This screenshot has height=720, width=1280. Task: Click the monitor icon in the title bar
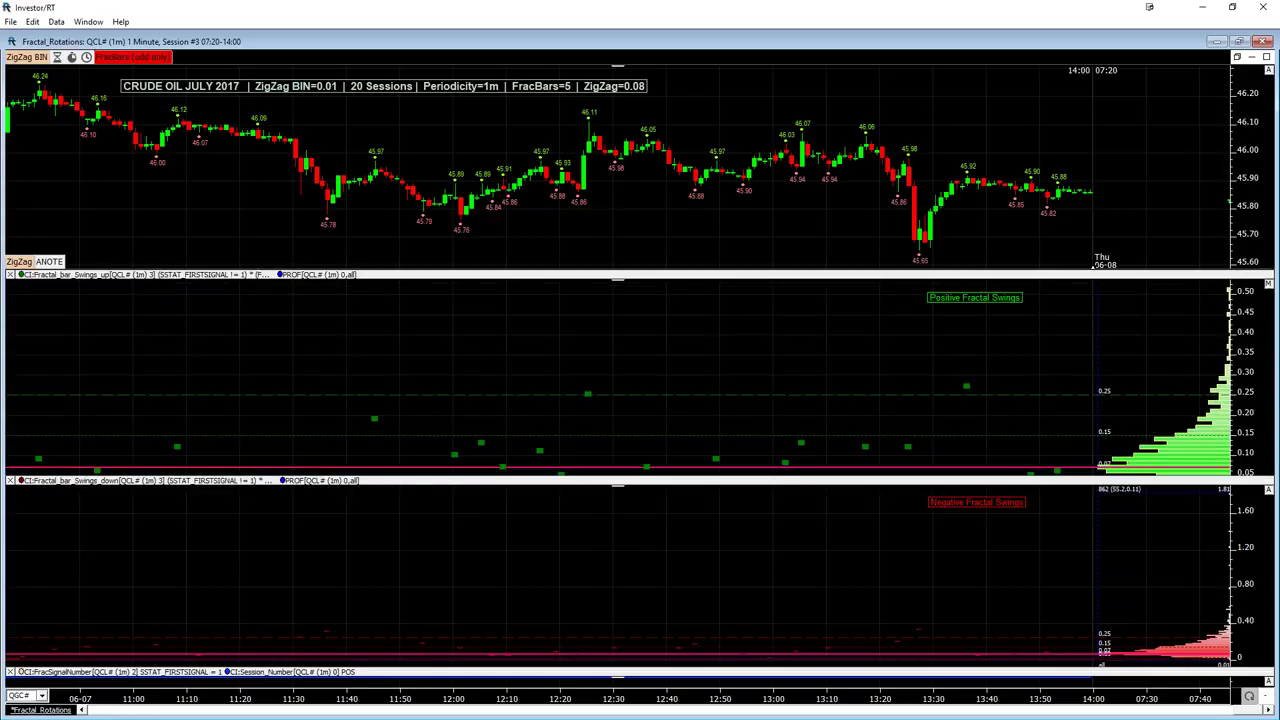[1150, 7]
